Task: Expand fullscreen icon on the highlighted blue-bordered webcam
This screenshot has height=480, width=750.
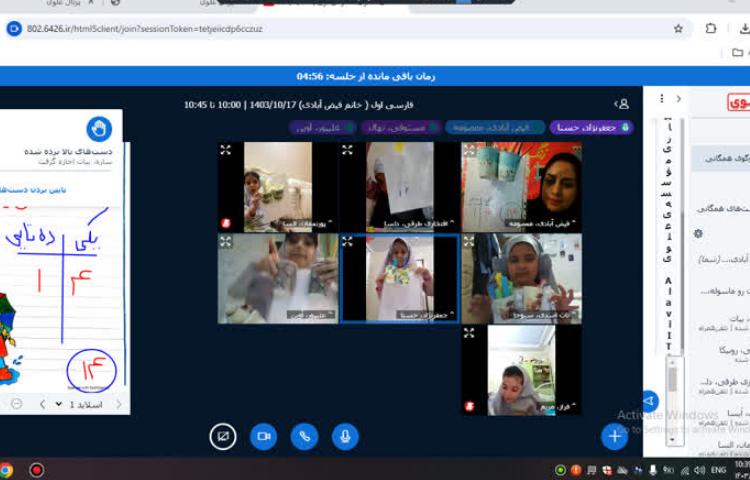Action: point(347,241)
